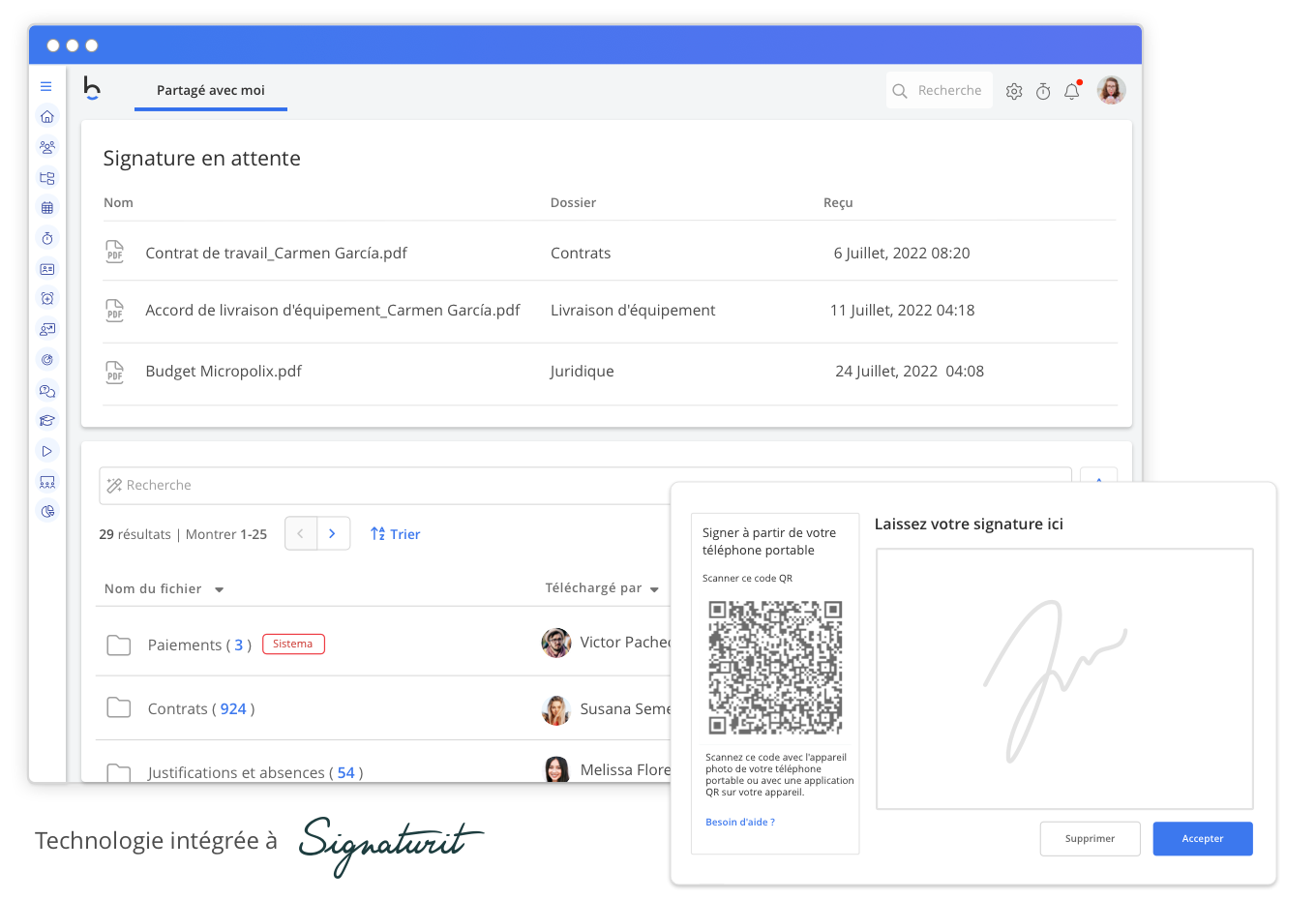Open the training graduation cap icon
The image size is (1316, 900).
coord(46,420)
